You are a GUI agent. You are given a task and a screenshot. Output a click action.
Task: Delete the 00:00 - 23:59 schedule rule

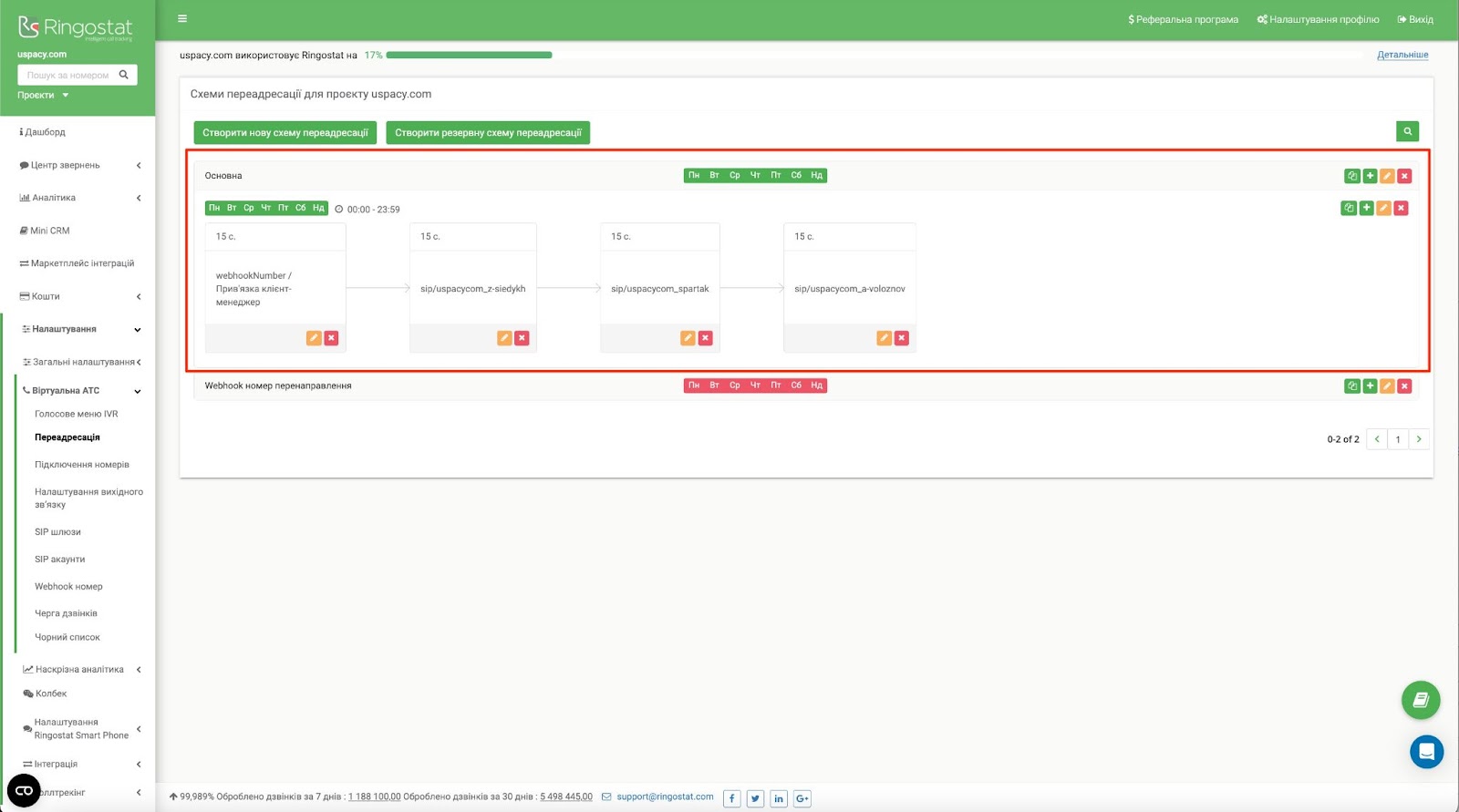point(1401,208)
